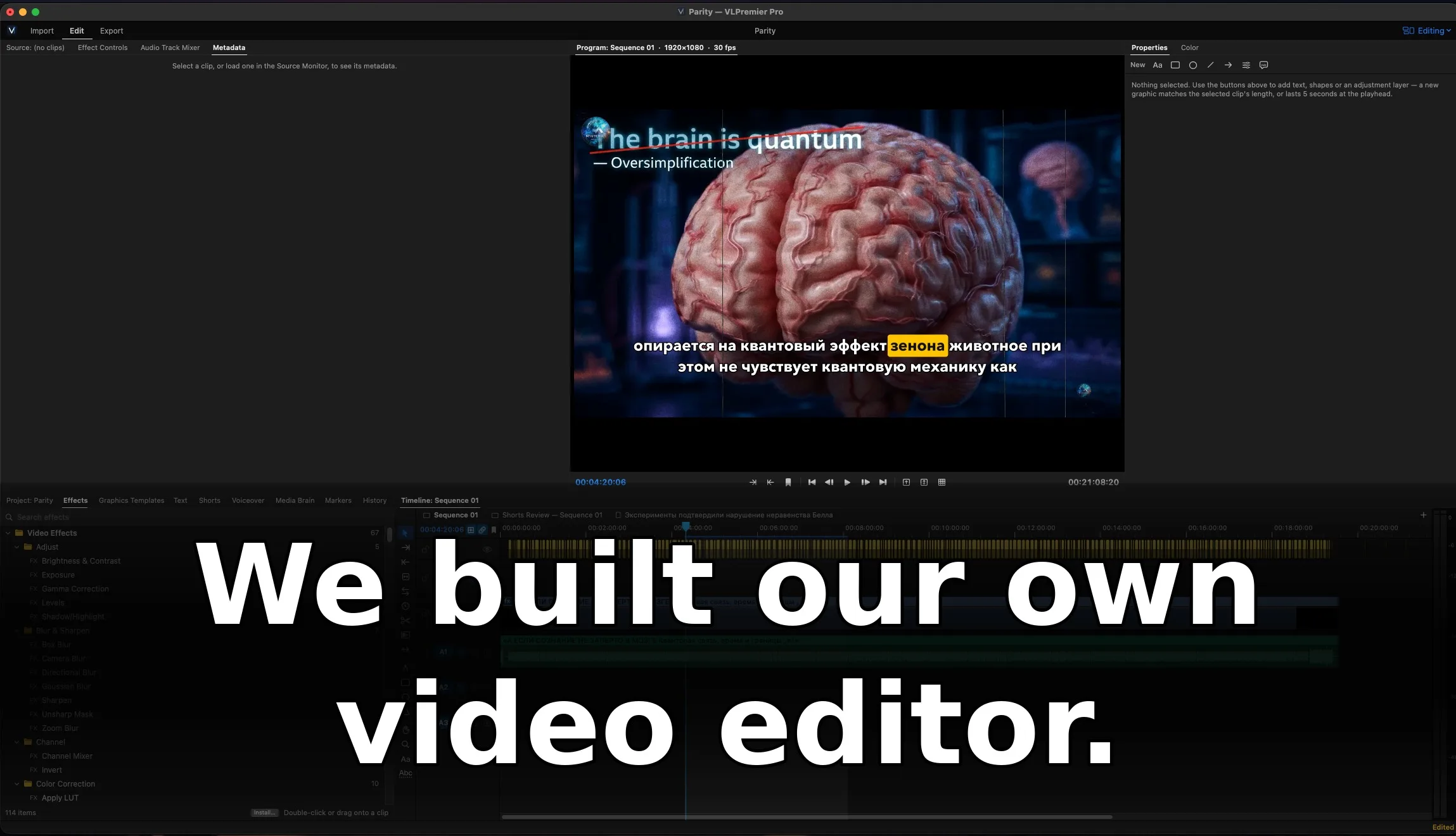
Task: Collapse the Channel effects folder
Action: 17,742
